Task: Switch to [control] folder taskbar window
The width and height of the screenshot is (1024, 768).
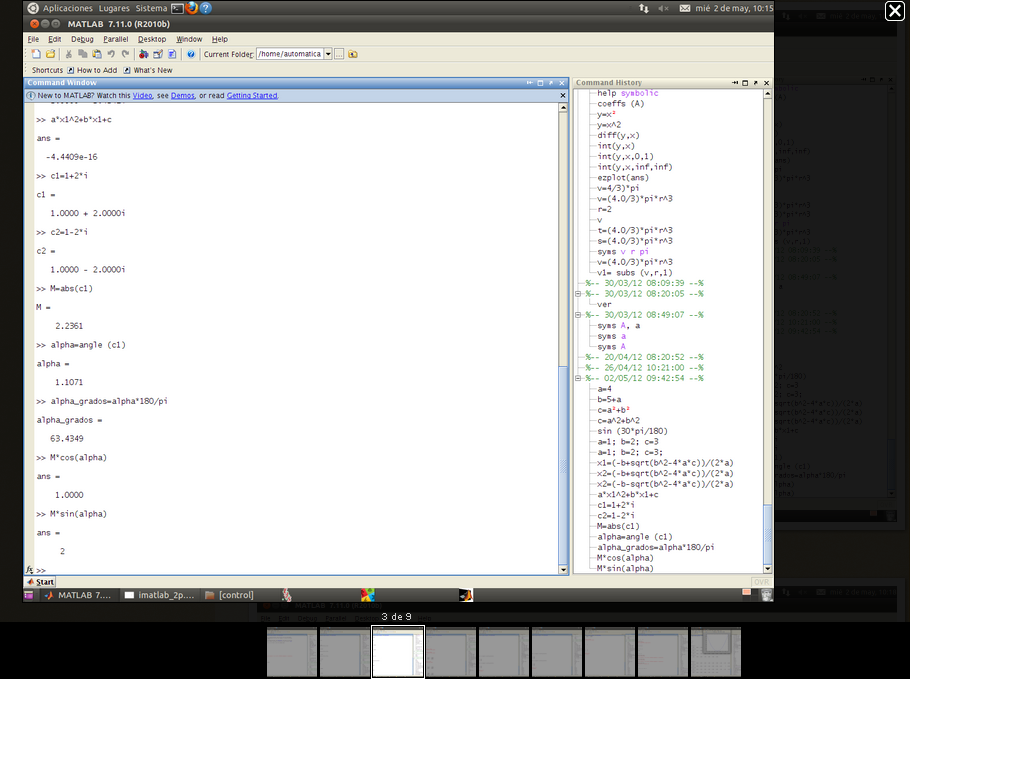Action: click(229, 595)
